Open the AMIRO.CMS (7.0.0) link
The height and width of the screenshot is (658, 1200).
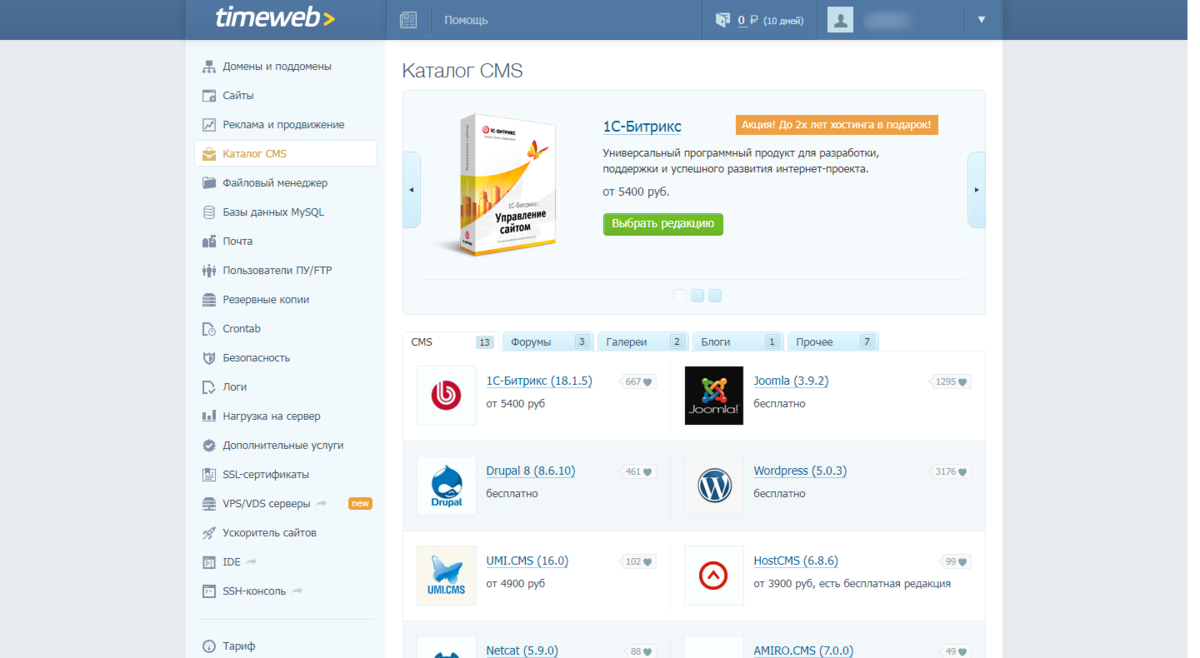point(804,650)
